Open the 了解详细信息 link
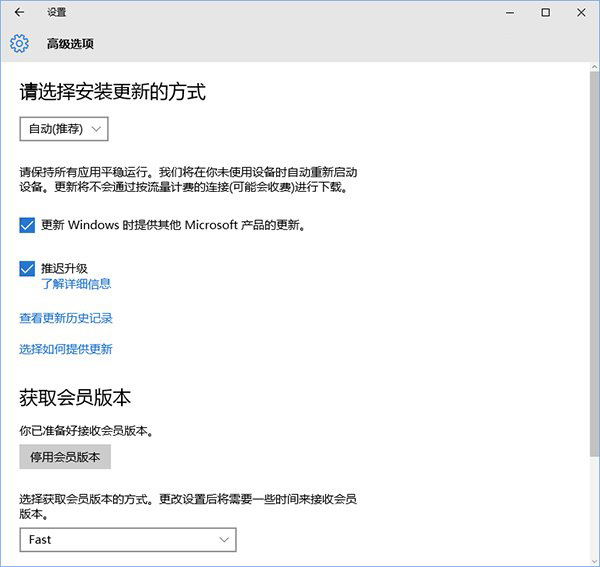600x567 pixels. [76, 284]
